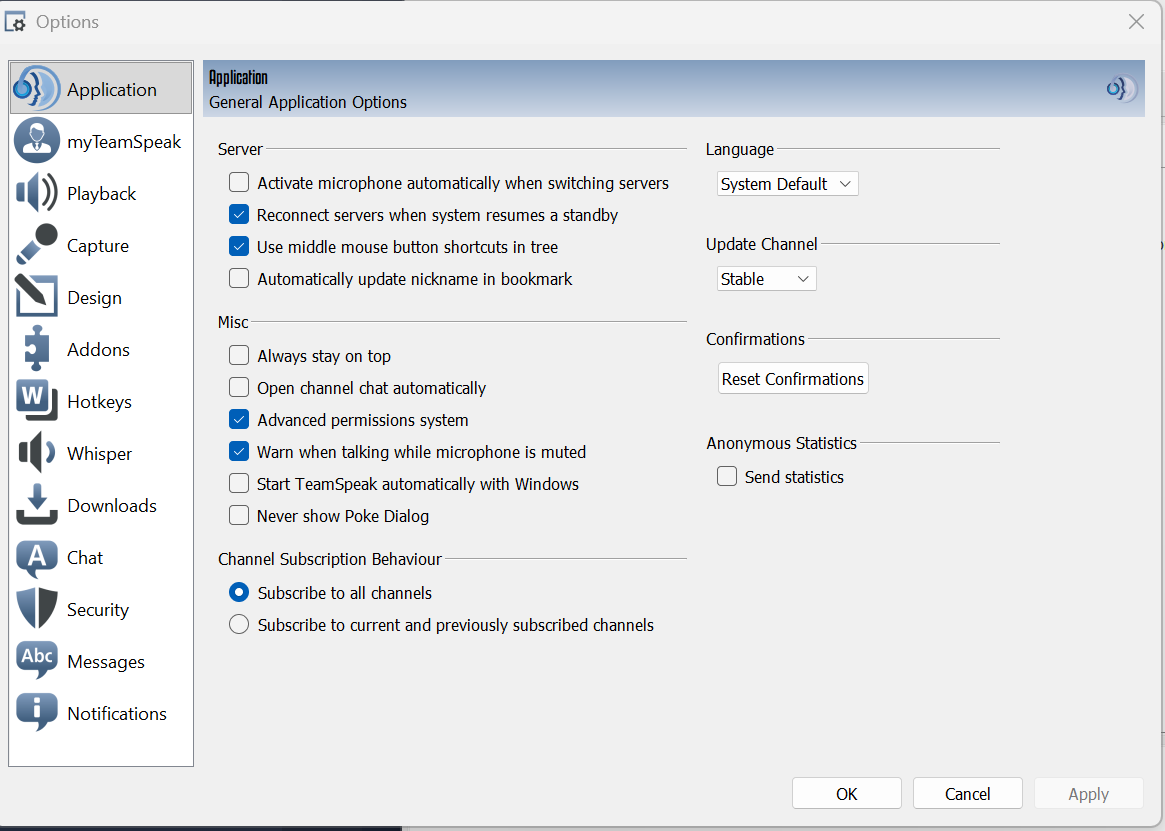Close the Options dialog window
This screenshot has width=1165, height=831.
coord(1136,22)
